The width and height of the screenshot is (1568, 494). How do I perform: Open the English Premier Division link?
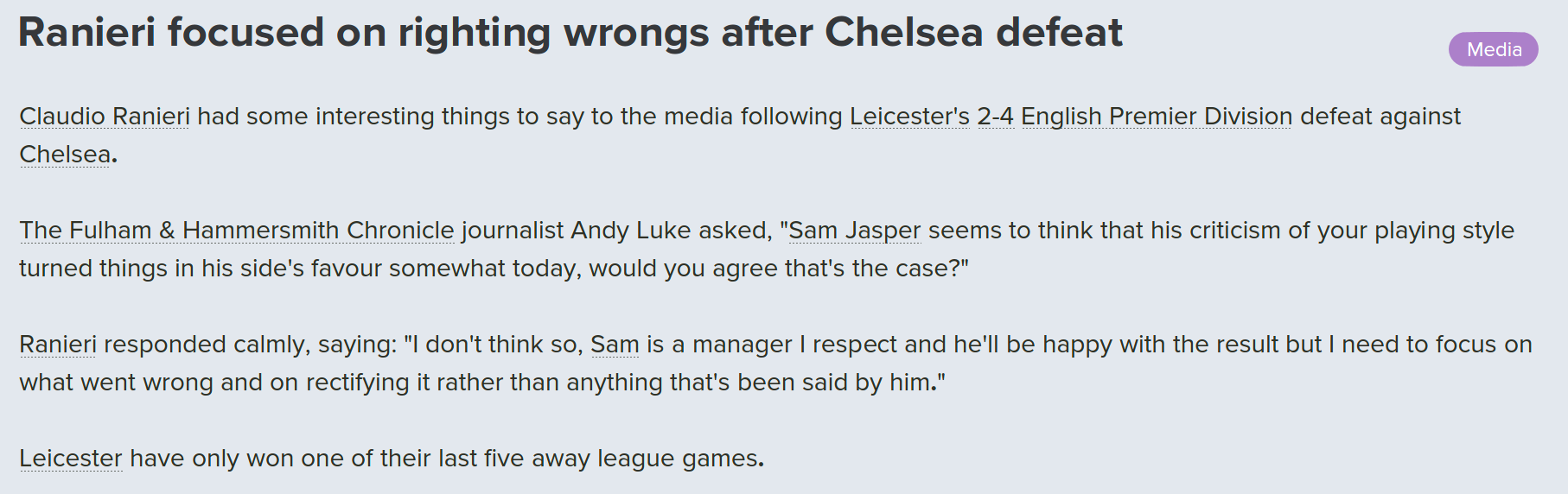click(1157, 117)
